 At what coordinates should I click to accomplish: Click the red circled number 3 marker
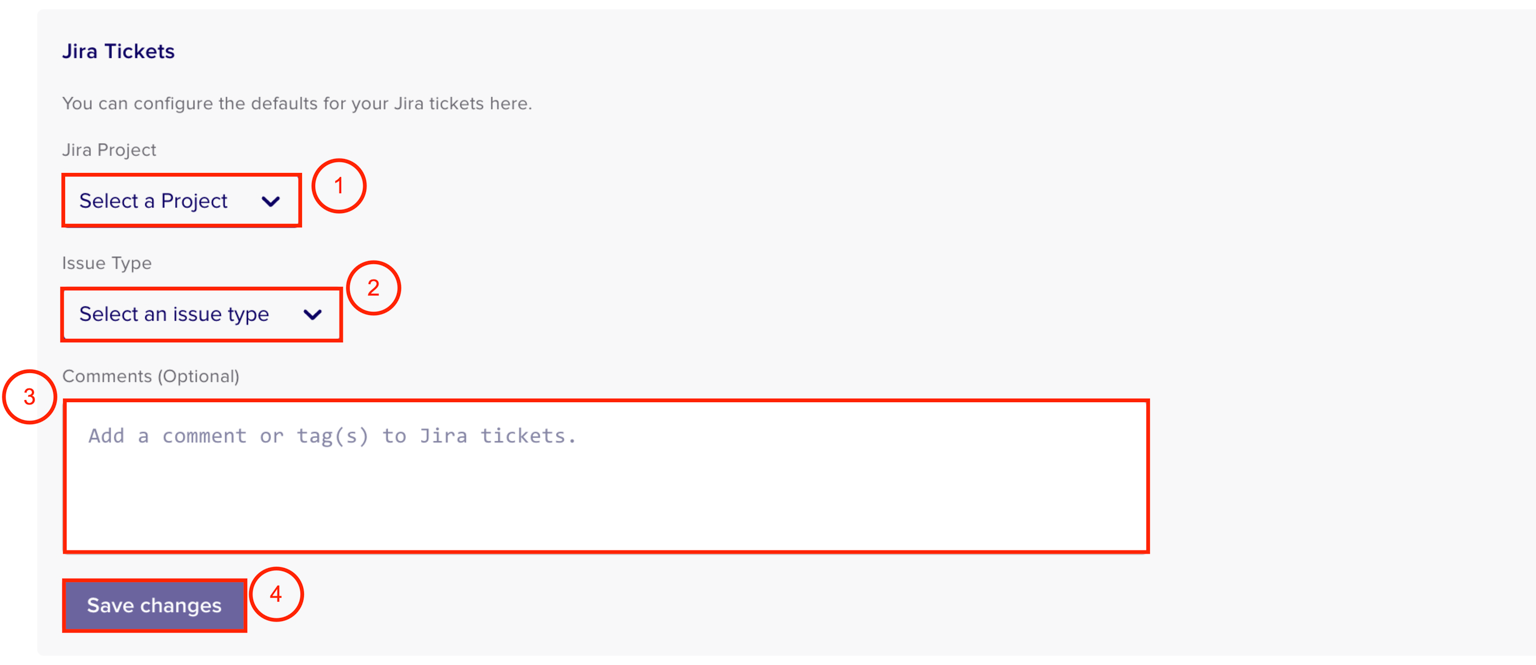29,396
